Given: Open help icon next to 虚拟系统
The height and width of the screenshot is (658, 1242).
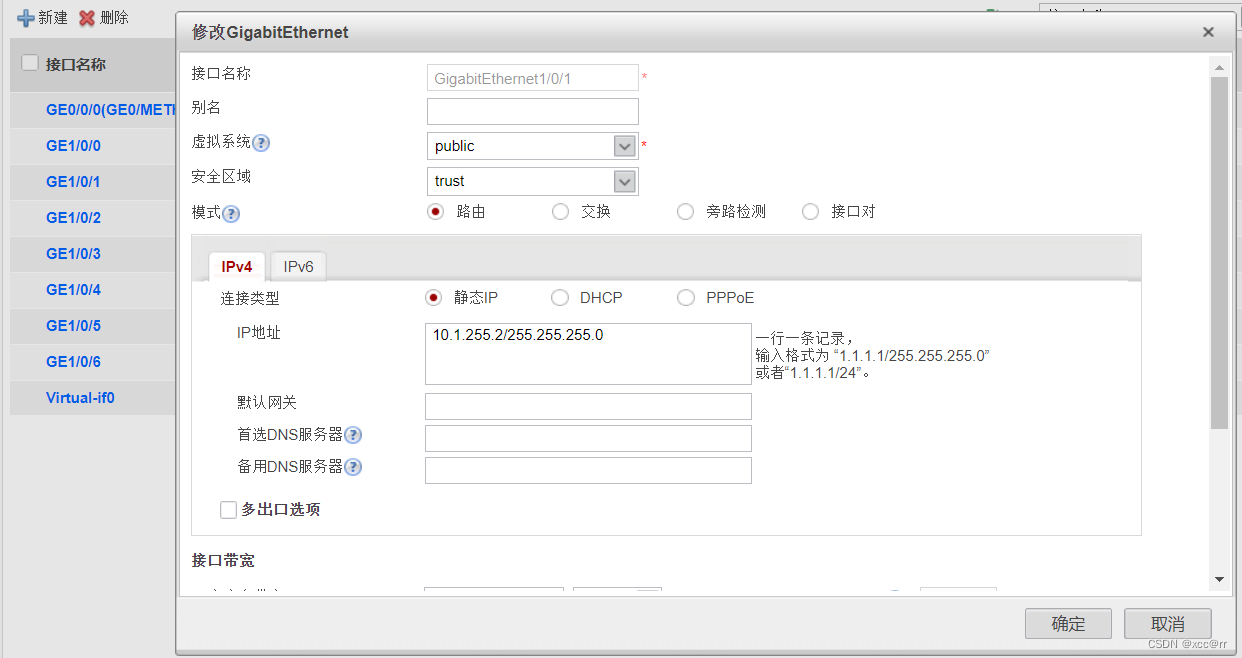Looking at the screenshot, I should 261,143.
